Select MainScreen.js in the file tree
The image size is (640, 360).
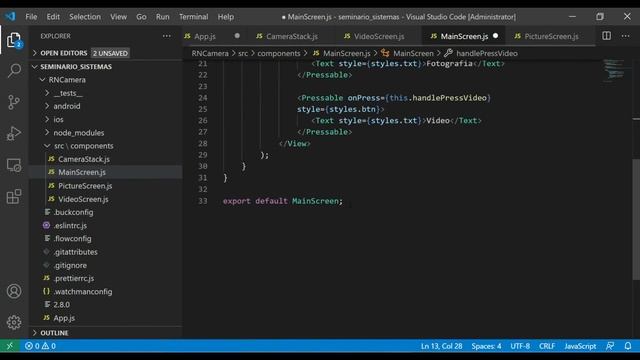coord(82,172)
